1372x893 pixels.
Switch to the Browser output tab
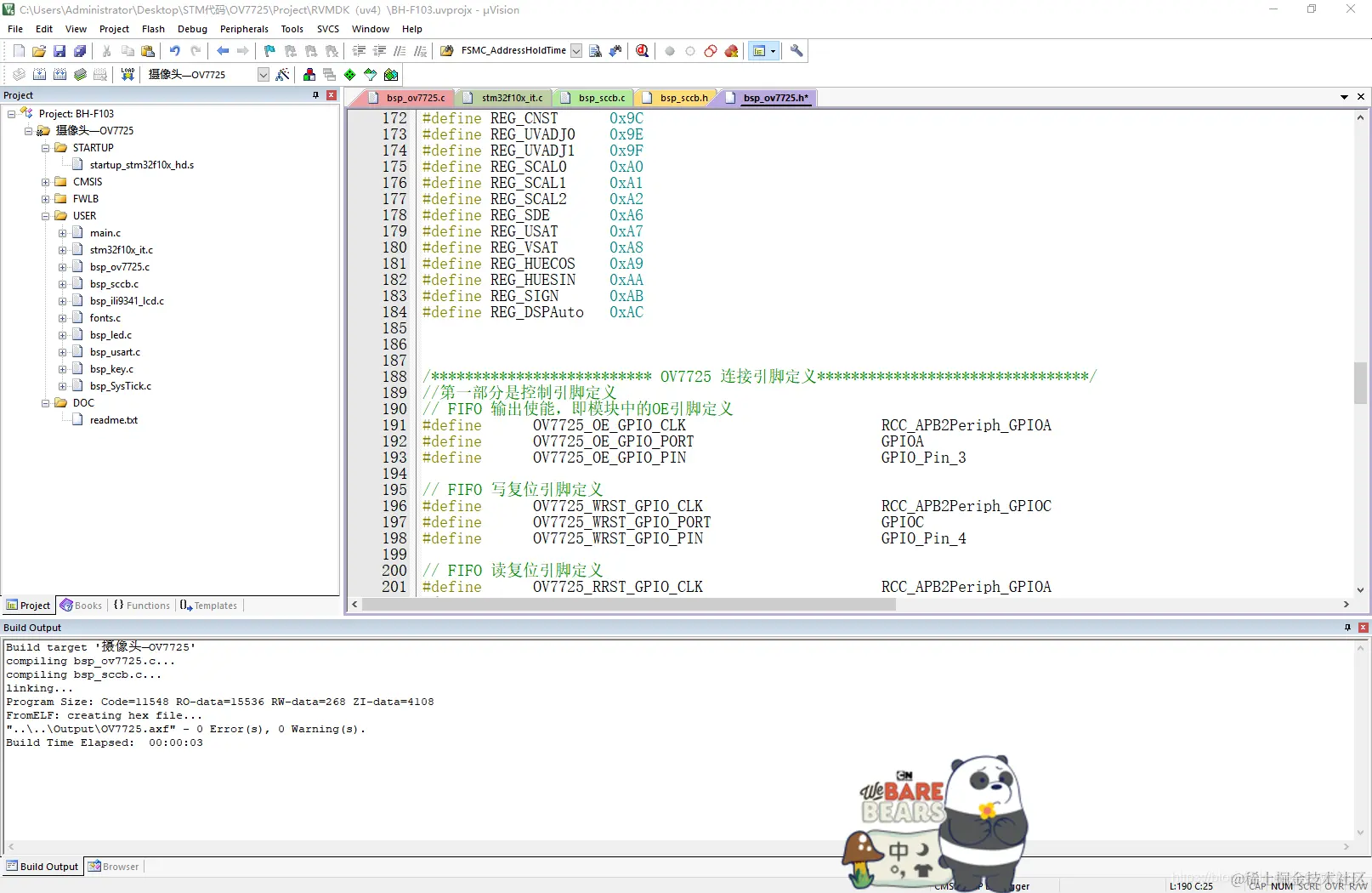pos(113,867)
